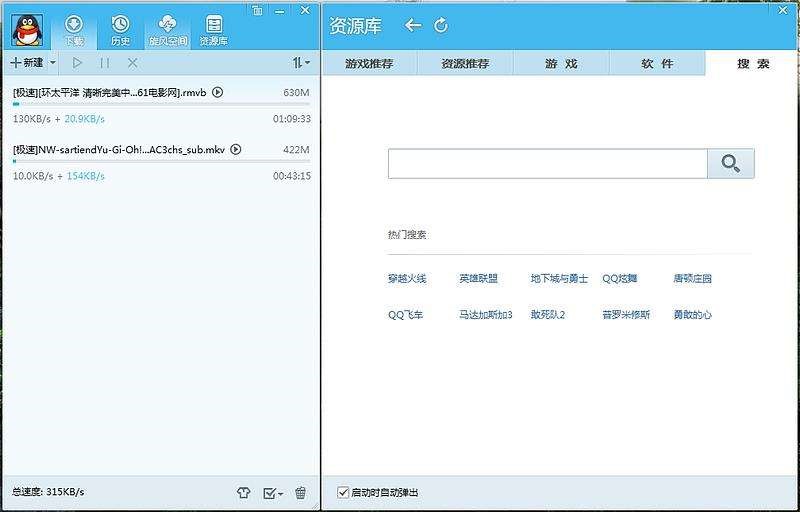Search hot keyword 普罗米修斯
The width and height of the screenshot is (800, 512).
tap(626, 315)
